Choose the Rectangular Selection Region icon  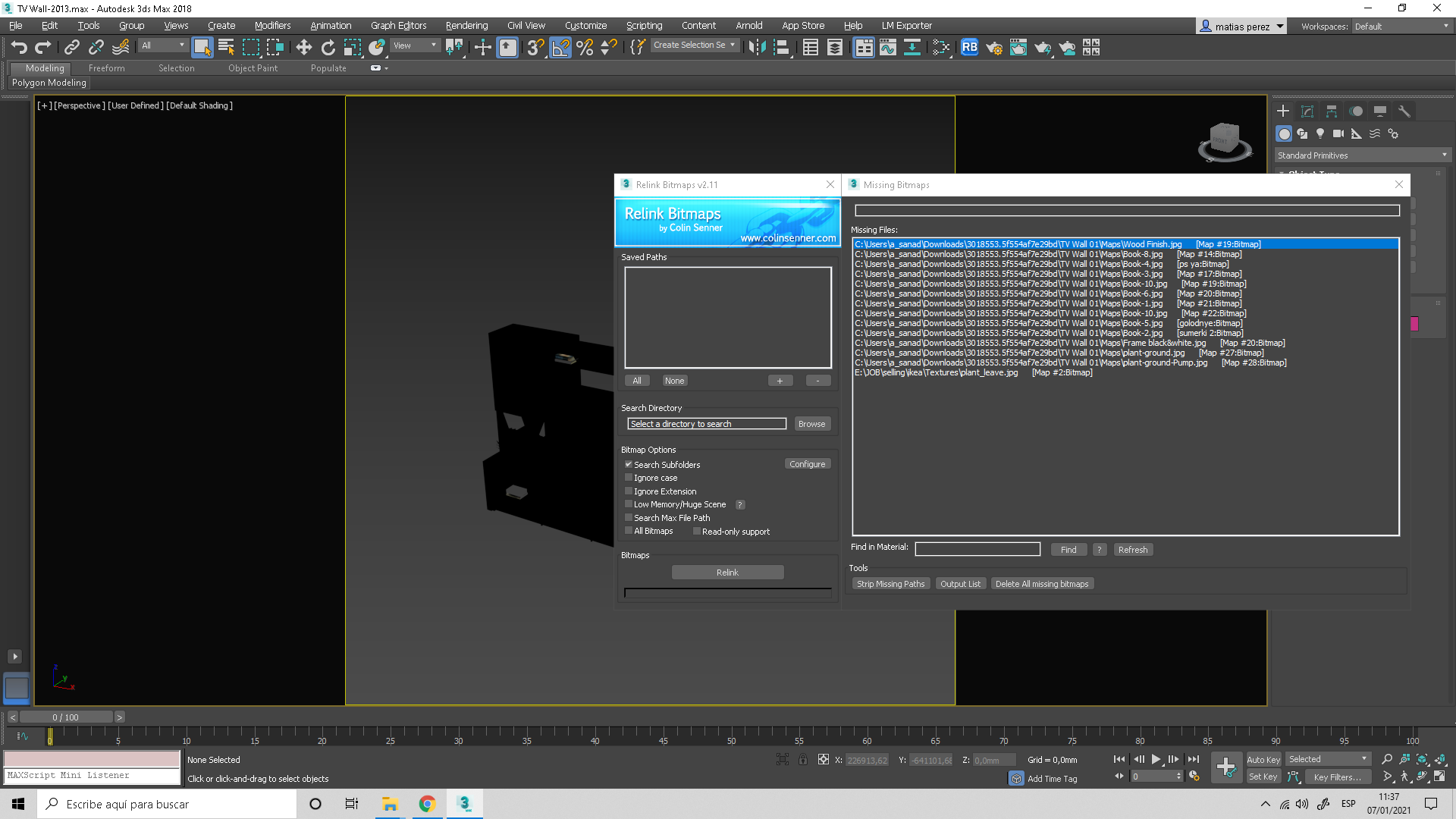(x=250, y=48)
